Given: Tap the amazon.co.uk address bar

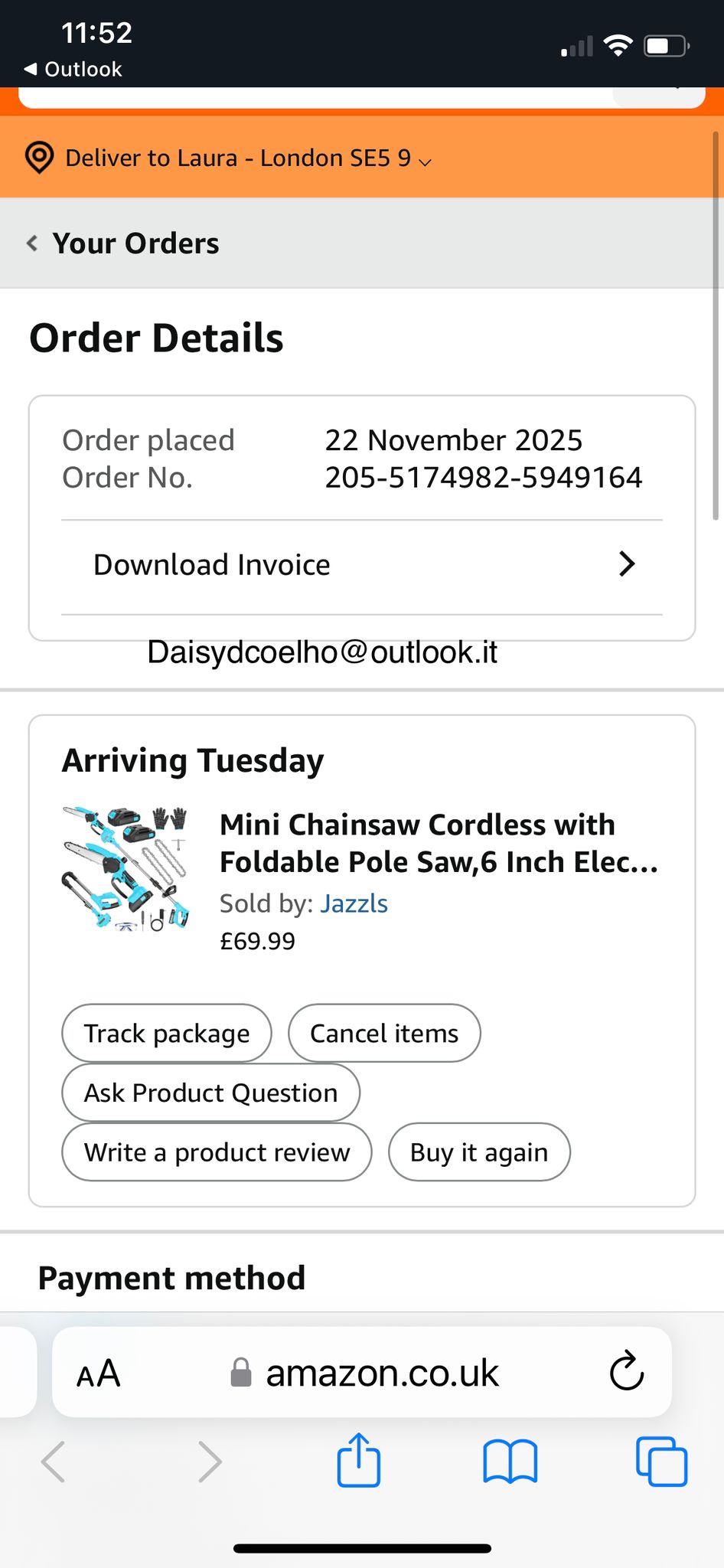Looking at the screenshot, I should tap(381, 1374).
